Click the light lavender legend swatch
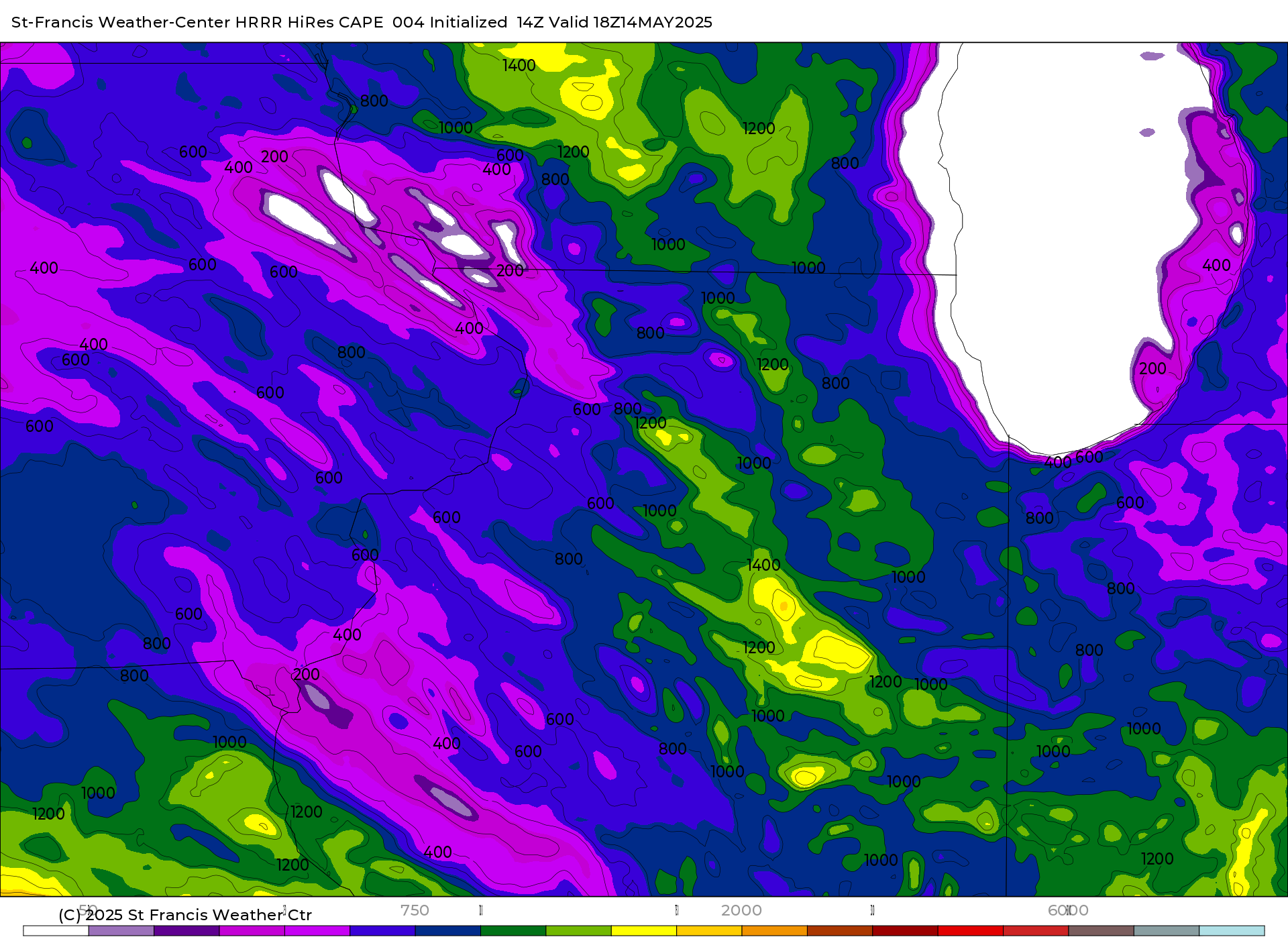This screenshot has width=1288, height=939. pos(121,931)
